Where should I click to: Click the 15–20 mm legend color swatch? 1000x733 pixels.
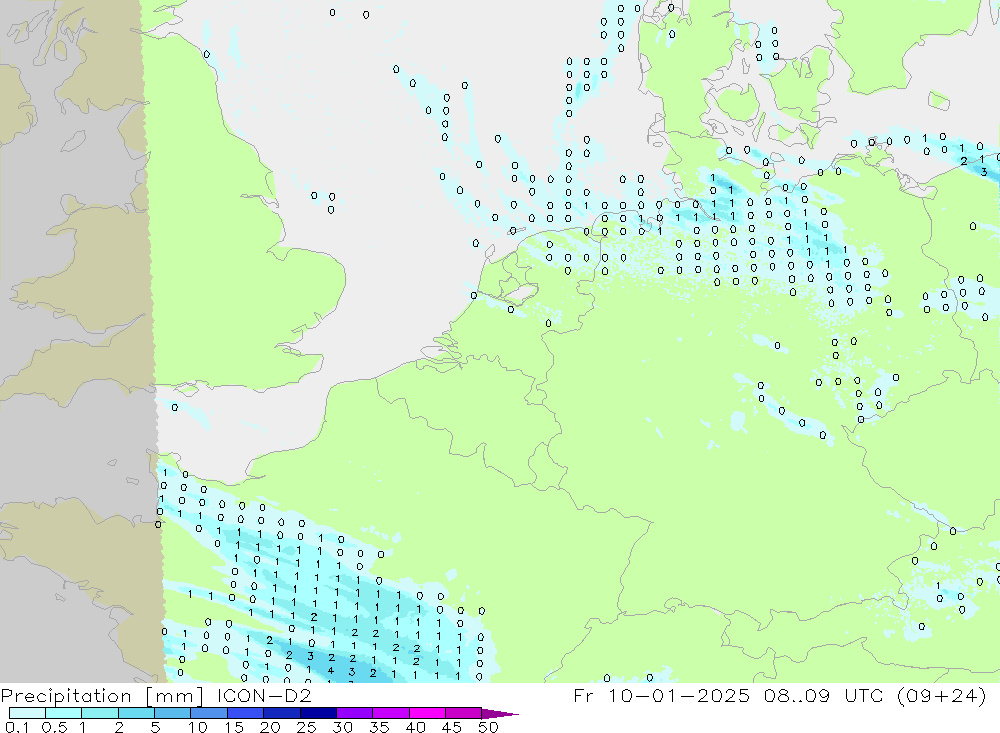pyautogui.click(x=246, y=713)
